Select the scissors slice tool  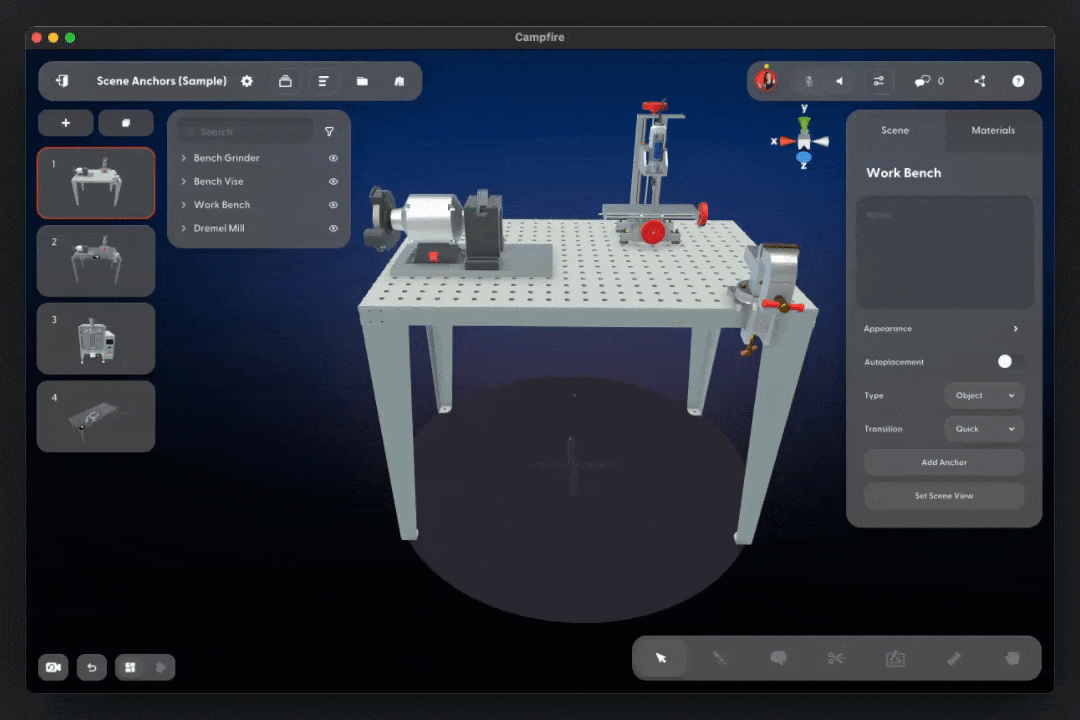click(x=836, y=658)
